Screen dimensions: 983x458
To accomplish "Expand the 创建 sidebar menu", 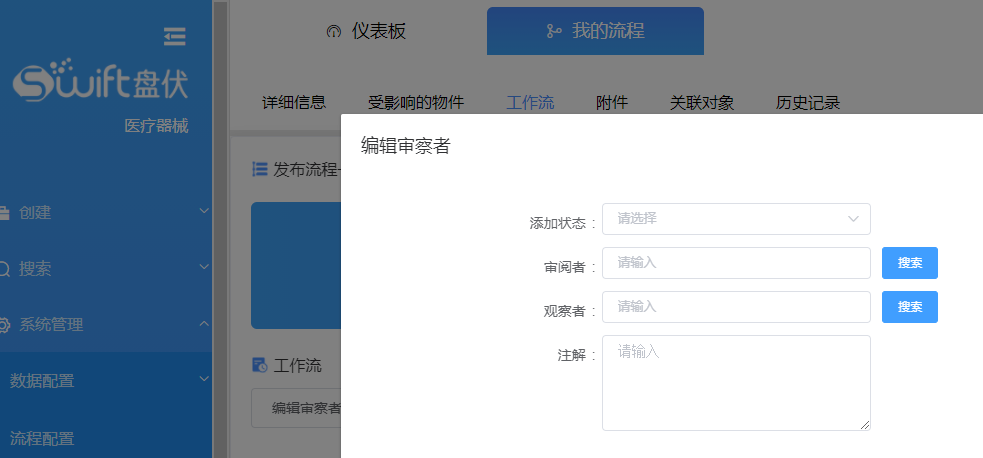I will (204, 212).
